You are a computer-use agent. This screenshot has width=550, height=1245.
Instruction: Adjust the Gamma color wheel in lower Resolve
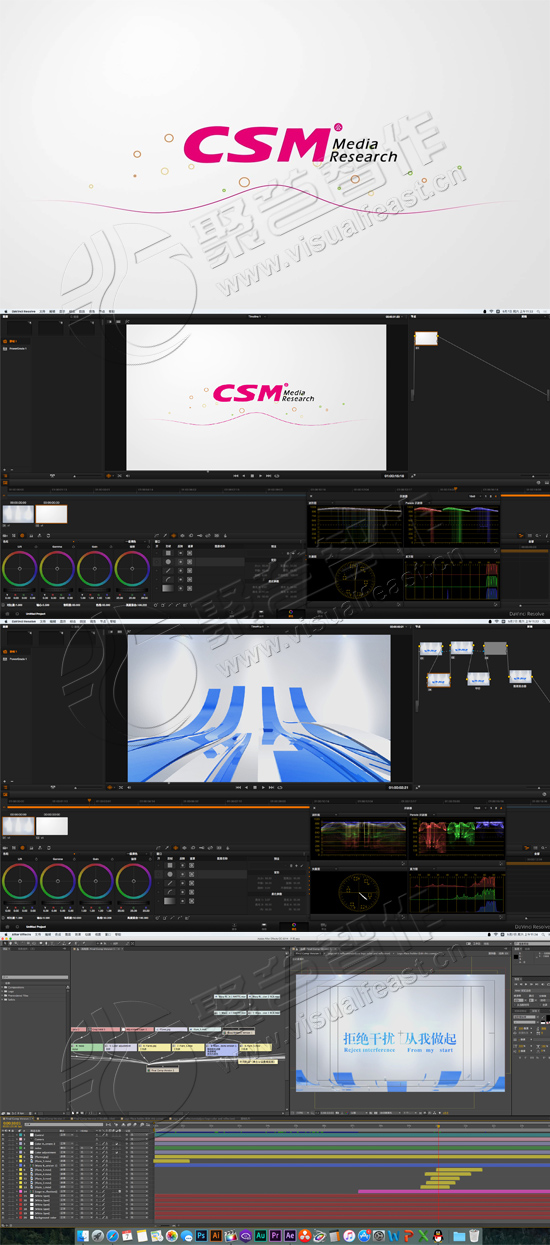tap(58, 881)
